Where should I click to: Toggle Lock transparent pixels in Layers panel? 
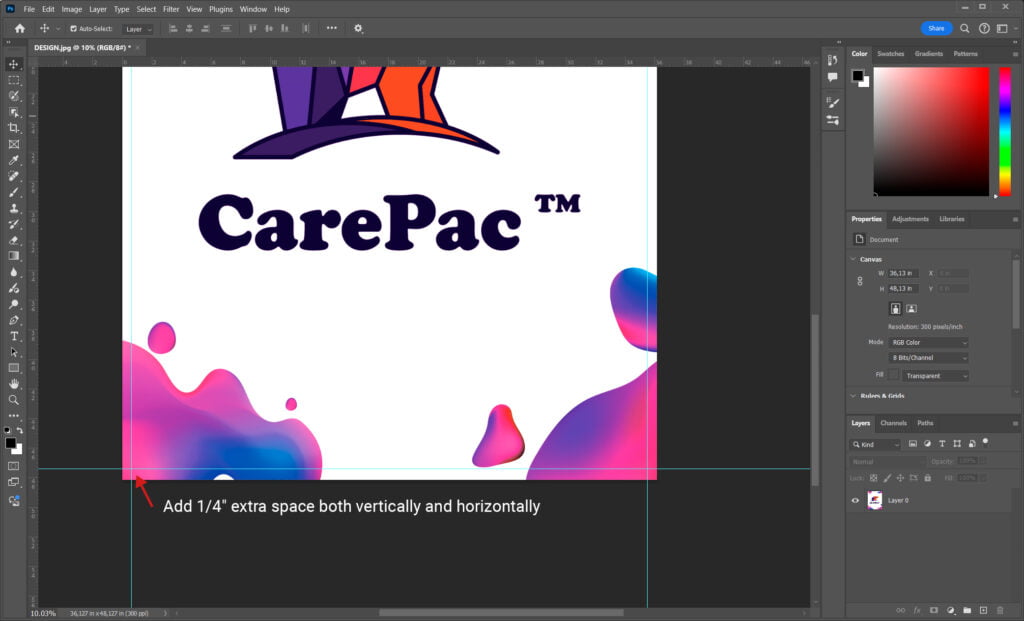(872, 478)
